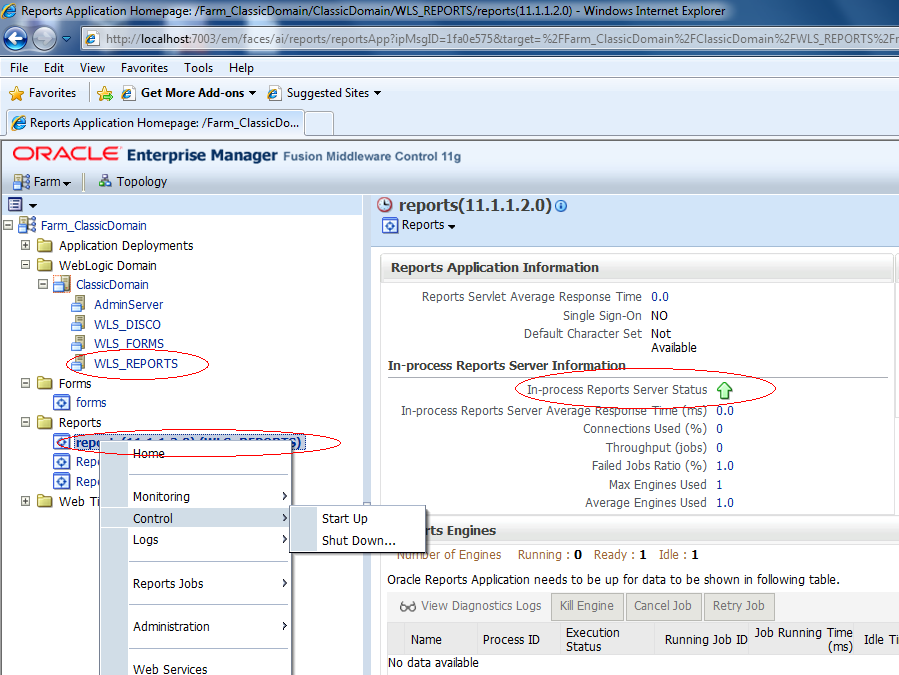Screen dimensions: 899x675
Task: Open the Monitoring submenu
Action: pyautogui.click(x=195, y=497)
